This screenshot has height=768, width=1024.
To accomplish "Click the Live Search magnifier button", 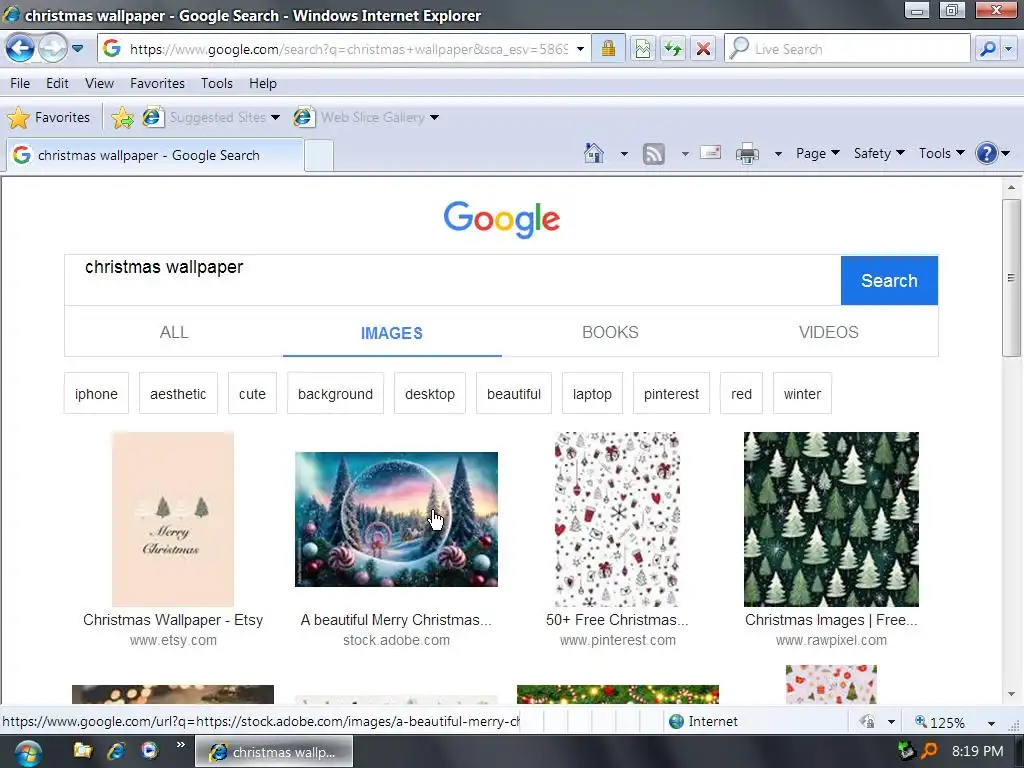I will point(987,49).
